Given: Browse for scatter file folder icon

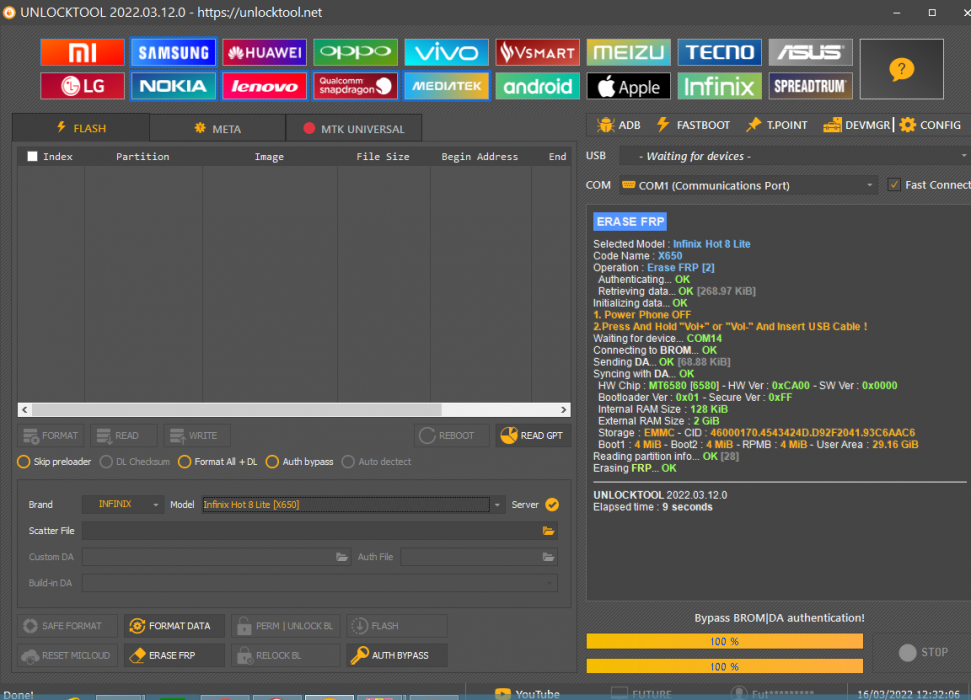Looking at the screenshot, I should 548,531.
